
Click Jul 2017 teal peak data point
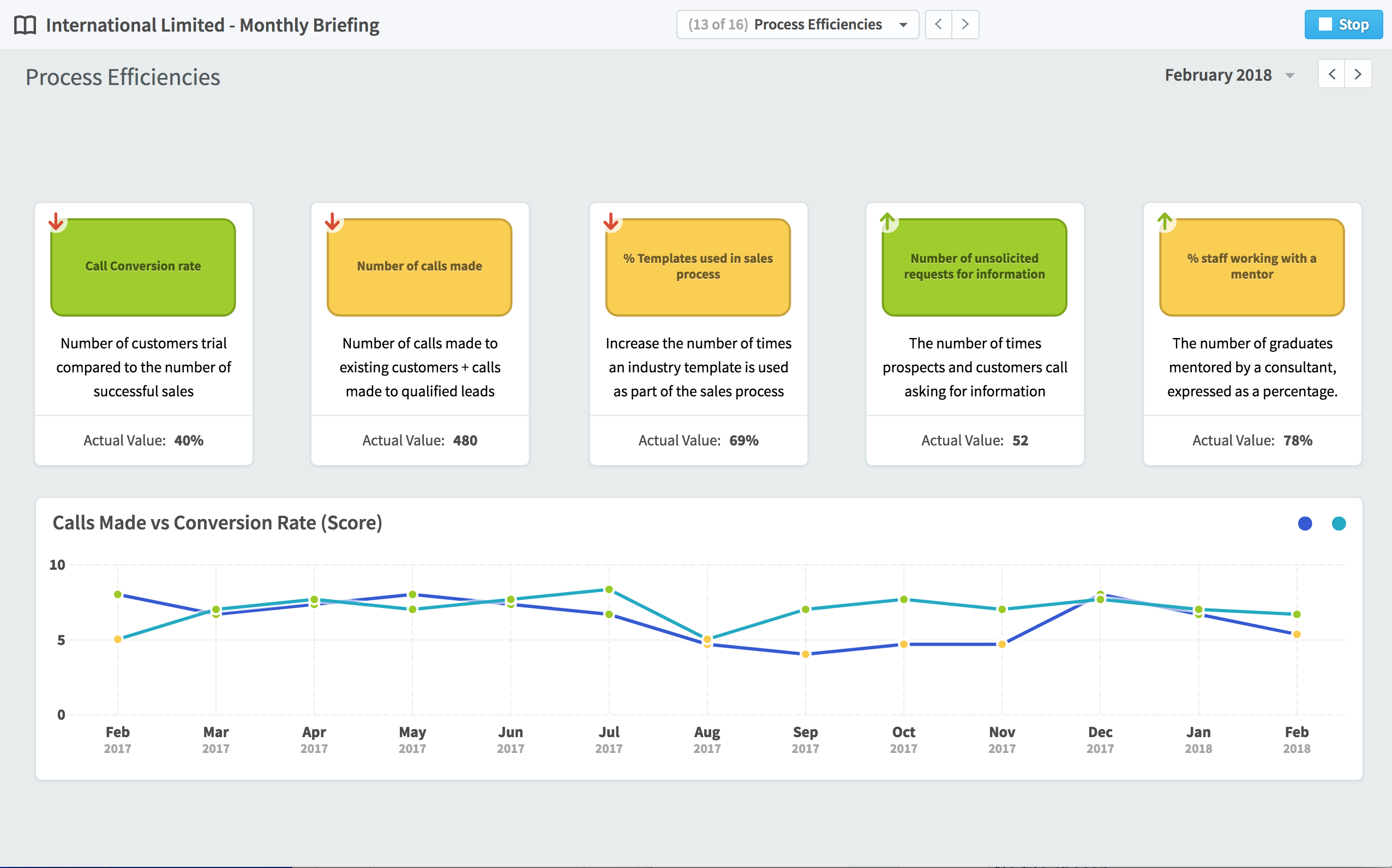[609, 589]
